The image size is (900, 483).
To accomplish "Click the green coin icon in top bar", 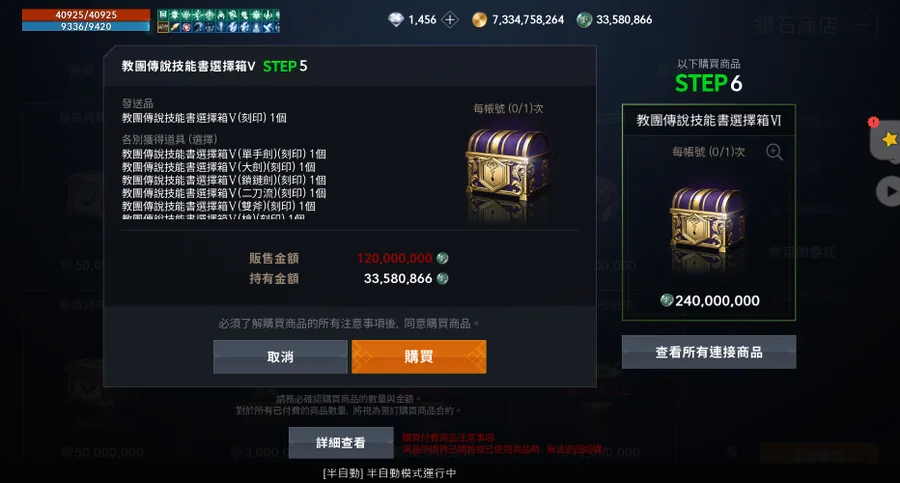I will (x=584, y=20).
